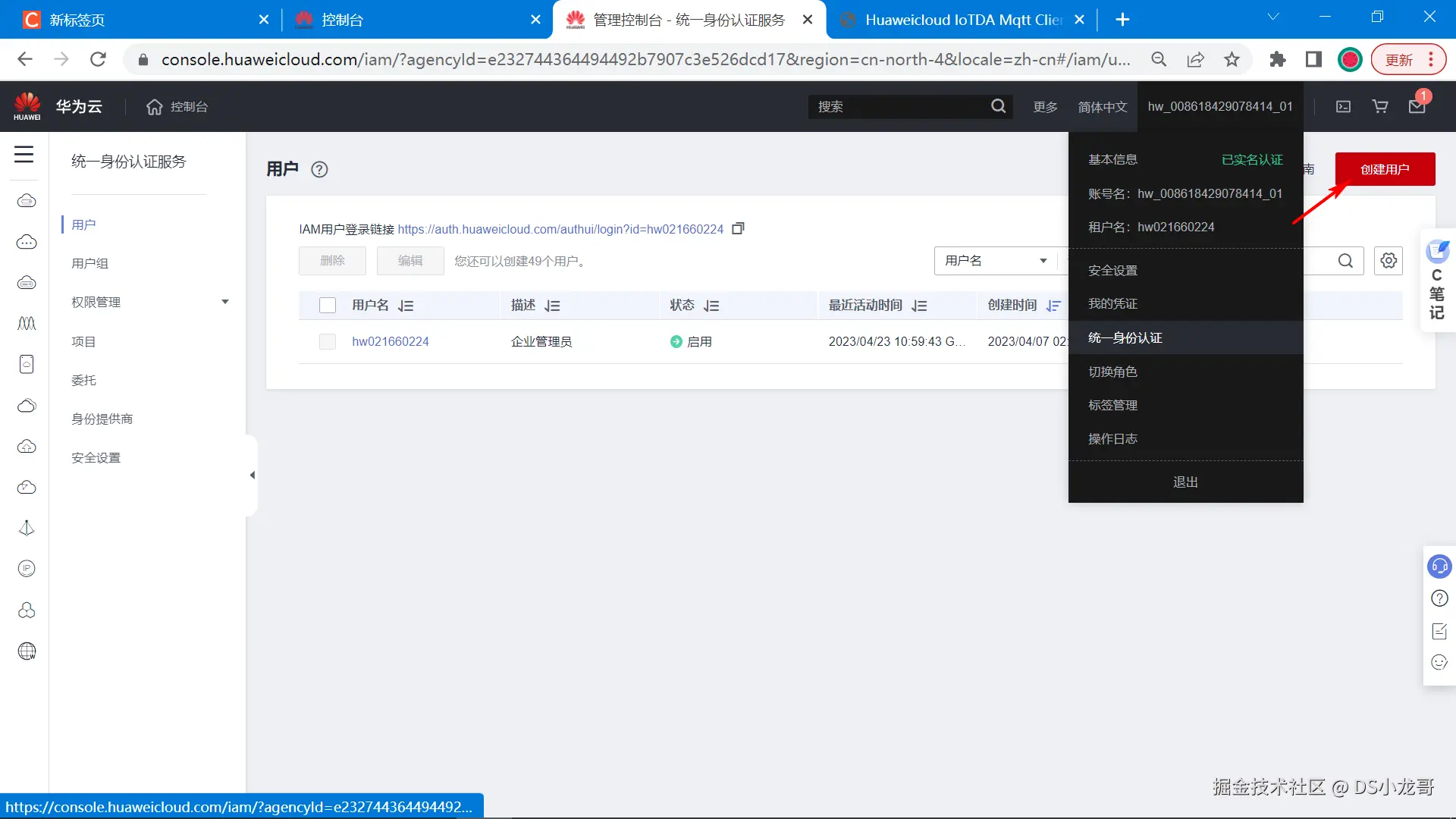1456x819 pixels.
Task: Select 切换角色 in account menu
Action: tap(1112, 372)
